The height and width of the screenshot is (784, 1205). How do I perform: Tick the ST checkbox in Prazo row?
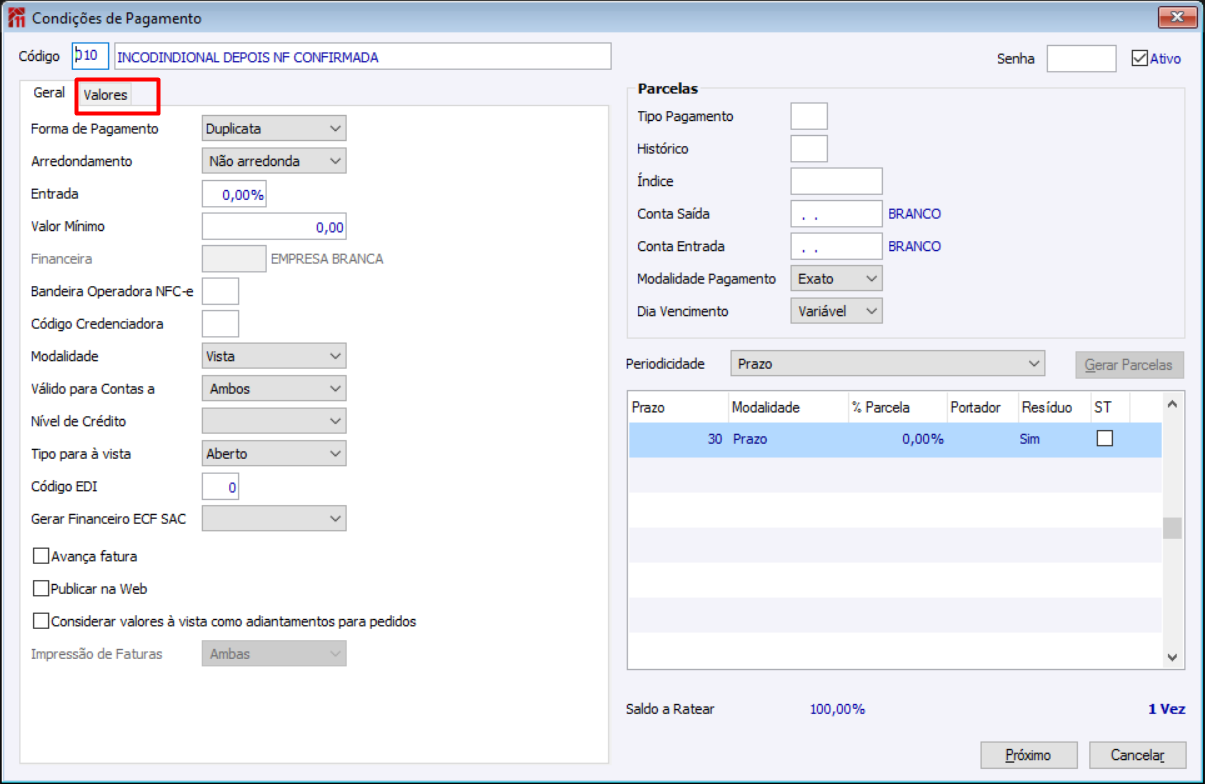(x=1105, y=438)
